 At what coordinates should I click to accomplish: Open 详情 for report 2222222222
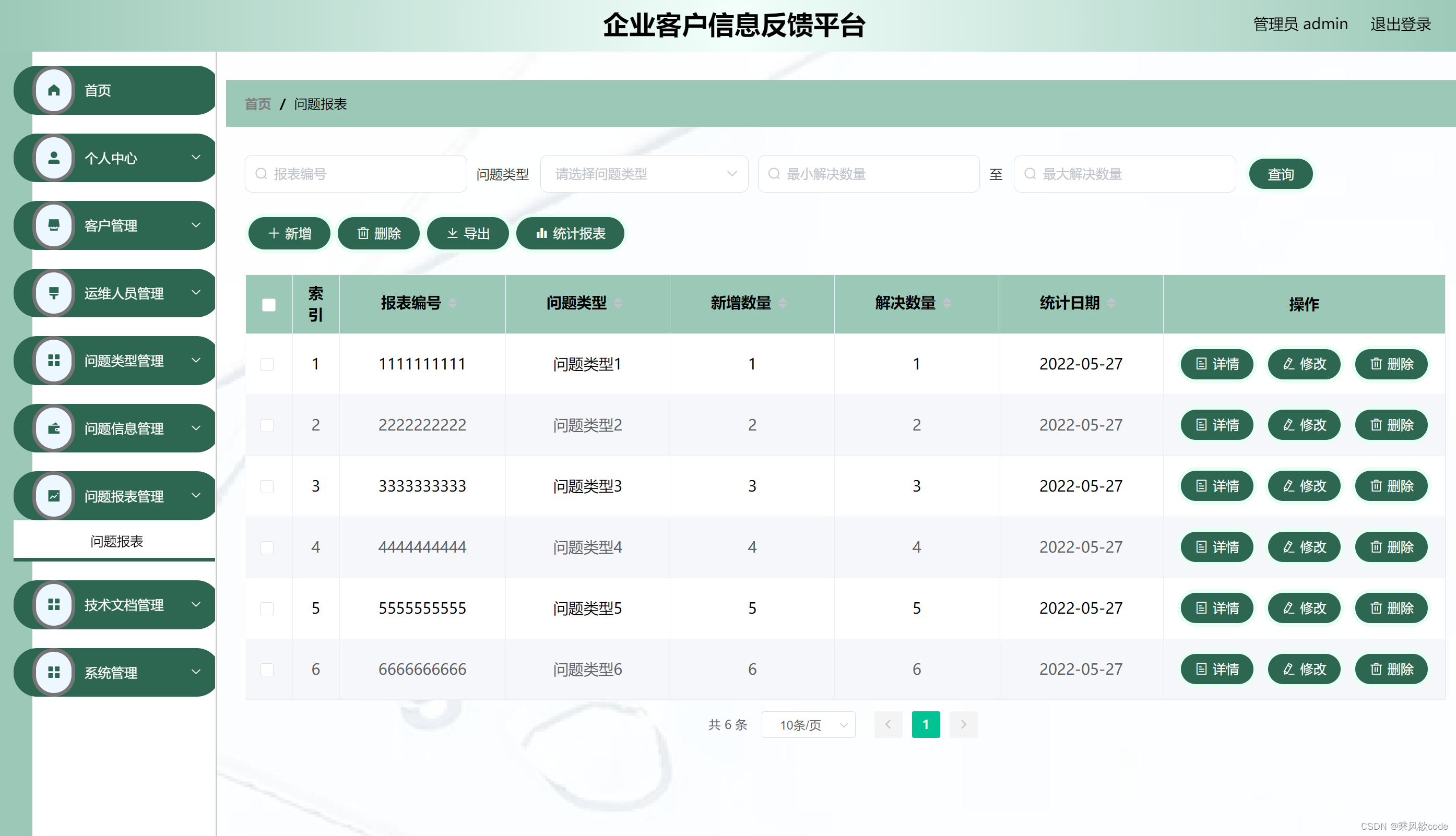[1216, 425]
